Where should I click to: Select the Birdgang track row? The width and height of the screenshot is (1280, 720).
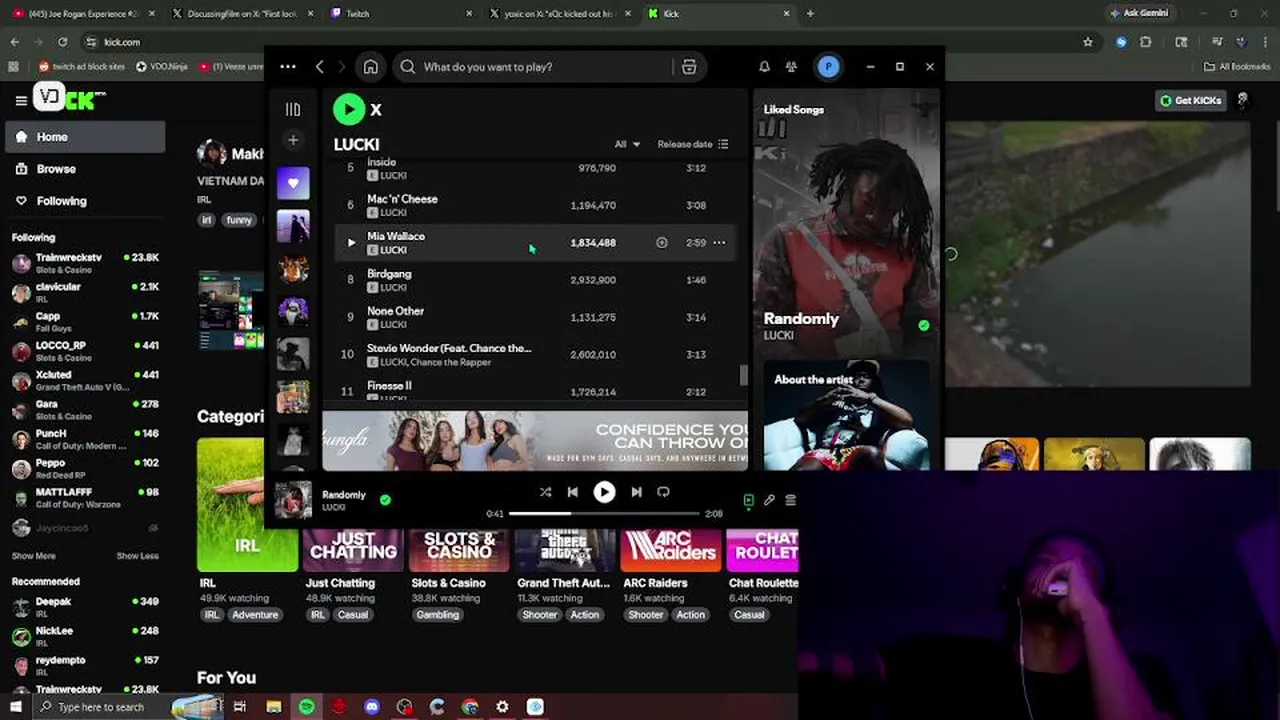(x=535, y=280)
